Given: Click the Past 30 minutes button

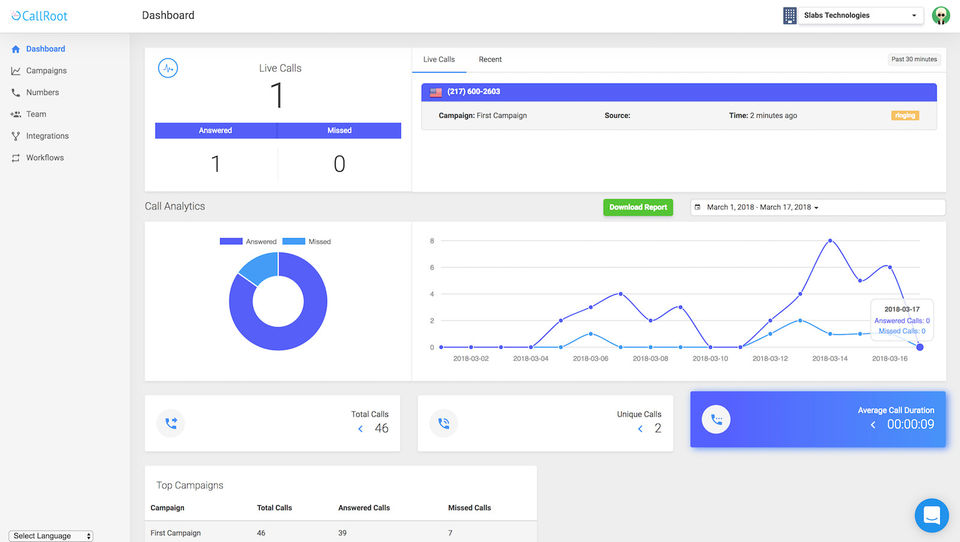Looking at the screenshot, I should (x=914, y=59).
